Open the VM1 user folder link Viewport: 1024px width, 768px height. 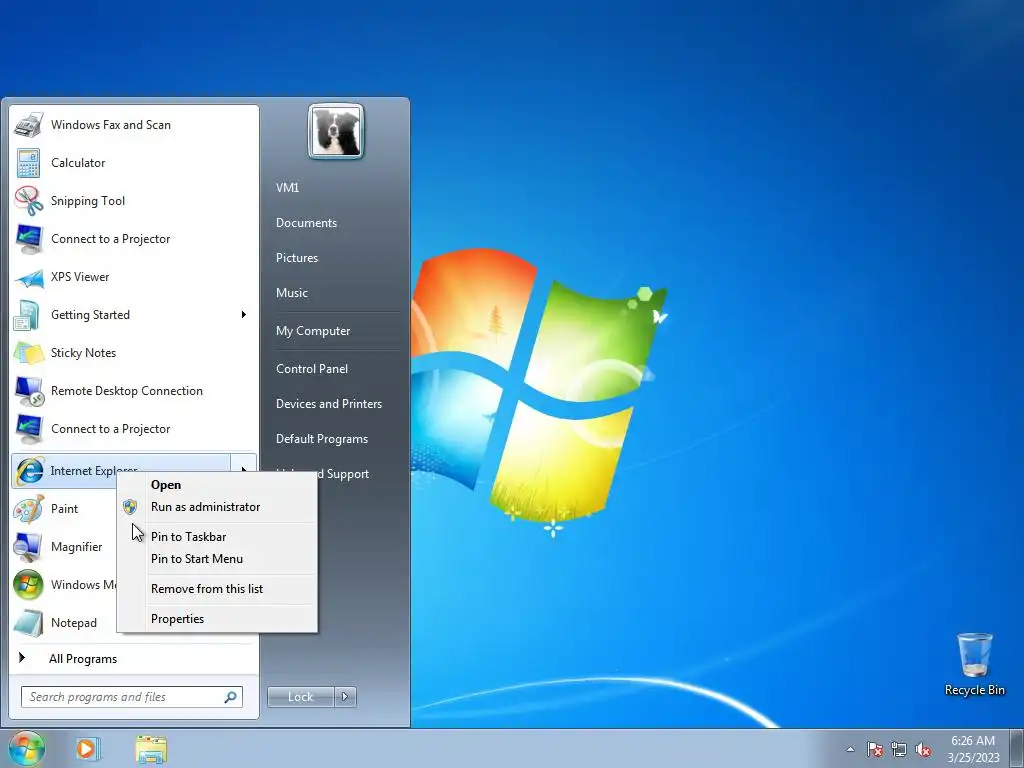click(x=287, y=188)
